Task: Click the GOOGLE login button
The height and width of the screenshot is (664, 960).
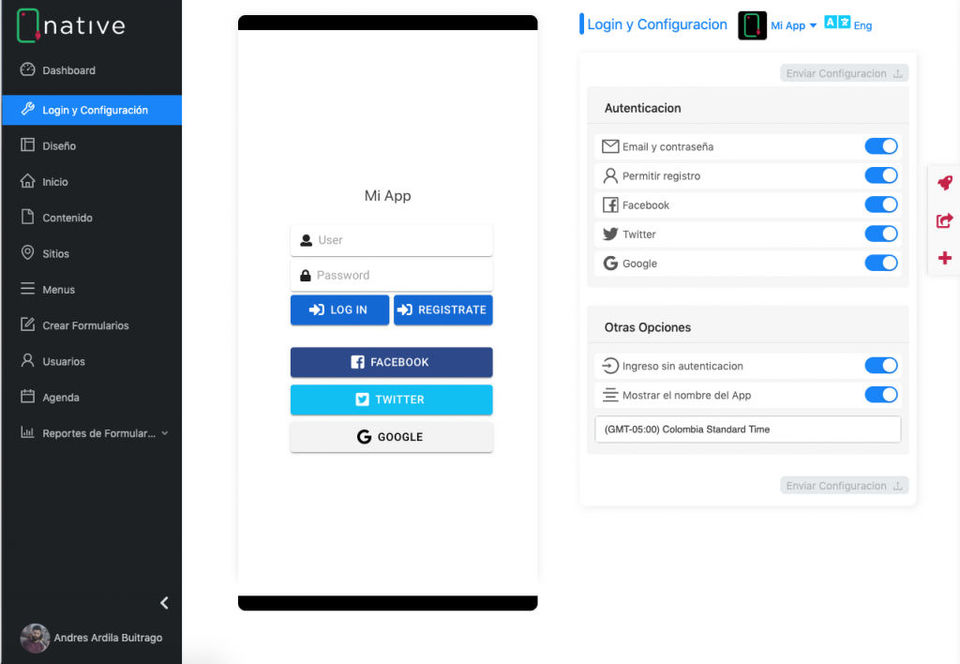Action: pos(391,437)
